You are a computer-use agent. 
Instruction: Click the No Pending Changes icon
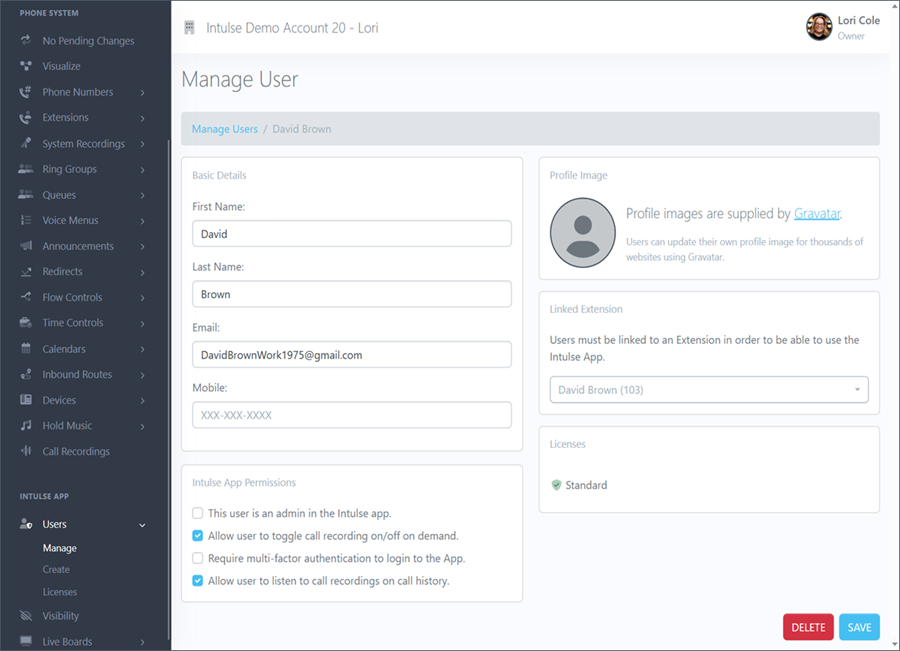[25, 41]
